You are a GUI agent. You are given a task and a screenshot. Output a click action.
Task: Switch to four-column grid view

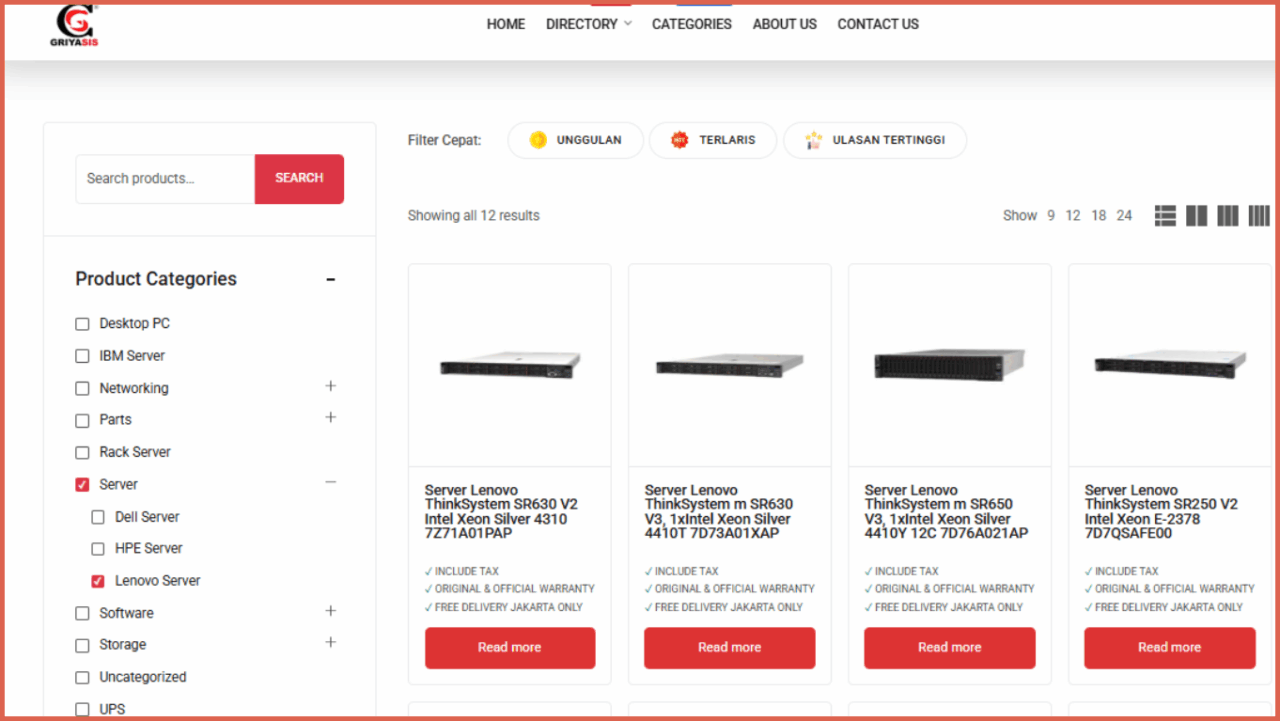pos(1259,215)
